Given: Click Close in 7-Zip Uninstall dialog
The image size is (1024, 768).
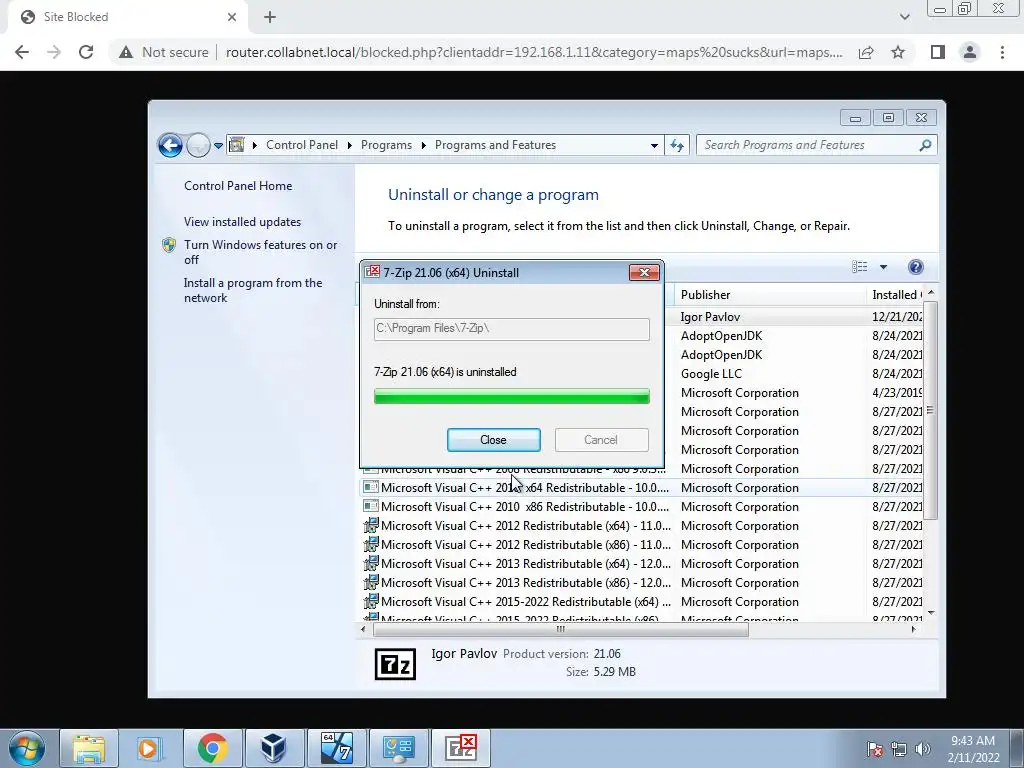Looking at the screenshot, I should [x=493, y=440].
